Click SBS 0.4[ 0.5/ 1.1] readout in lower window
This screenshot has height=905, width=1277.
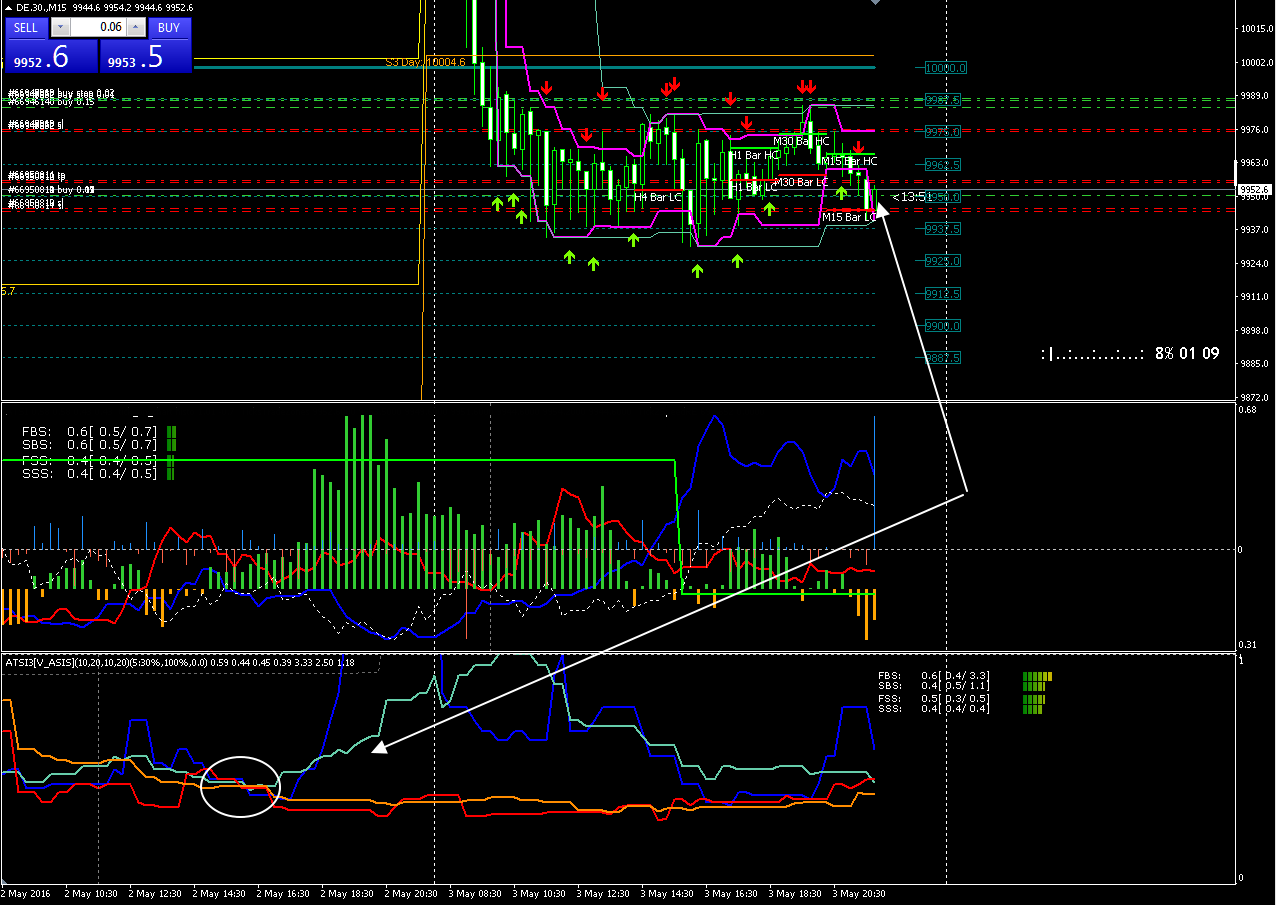(x=933, y=686)
